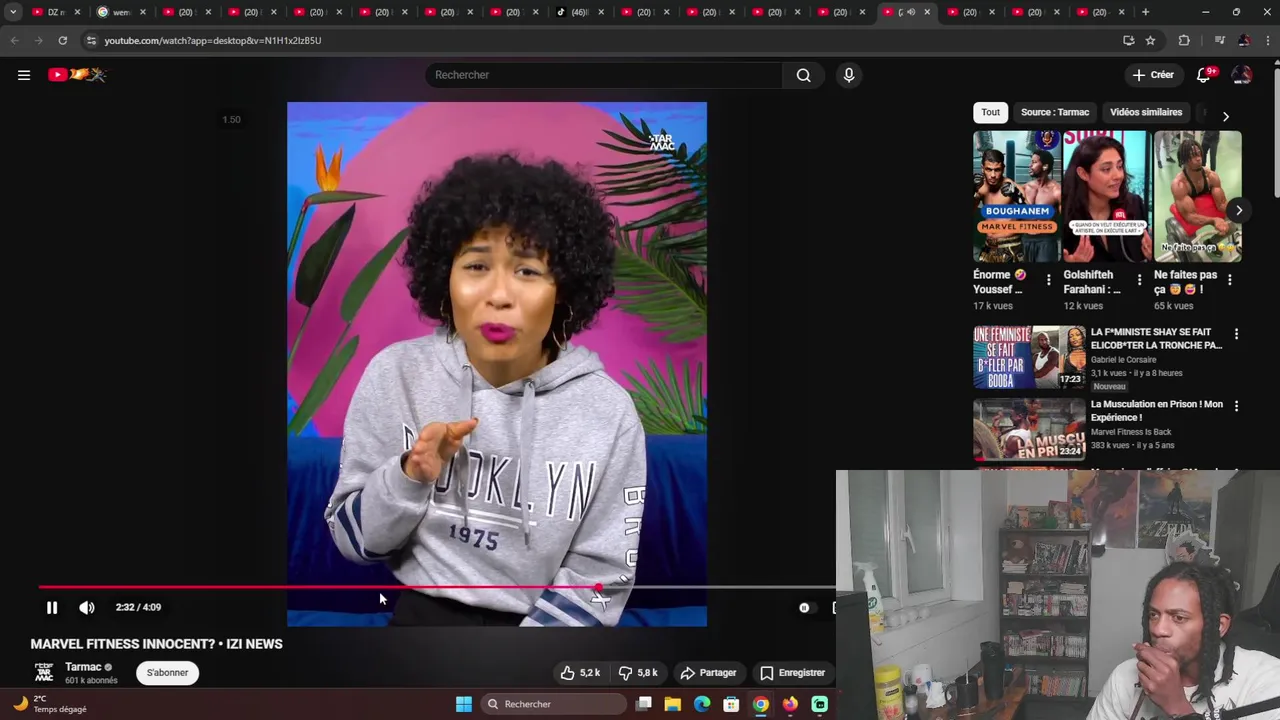The image size is (1280, 720).
Task: Select the Source : Tarmac chip
Action: pyautogui.click(x=1055, y=112)
